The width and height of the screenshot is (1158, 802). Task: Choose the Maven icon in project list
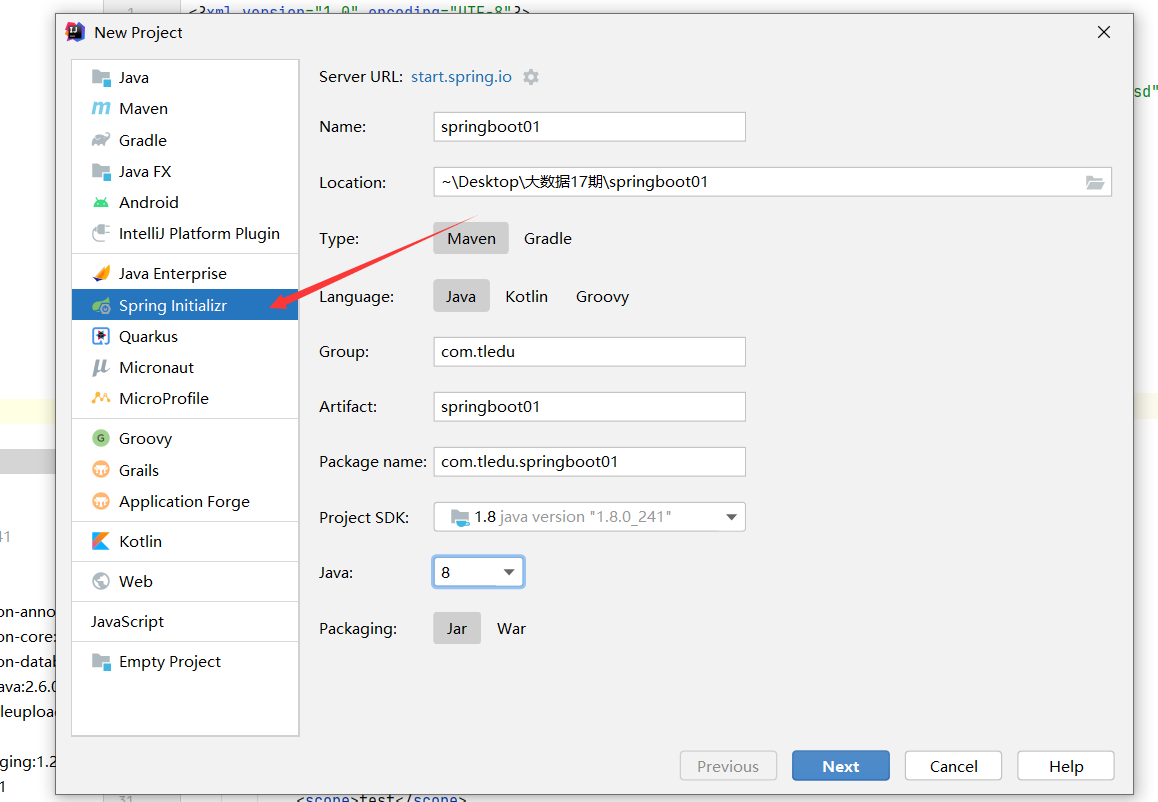[101, 109]
